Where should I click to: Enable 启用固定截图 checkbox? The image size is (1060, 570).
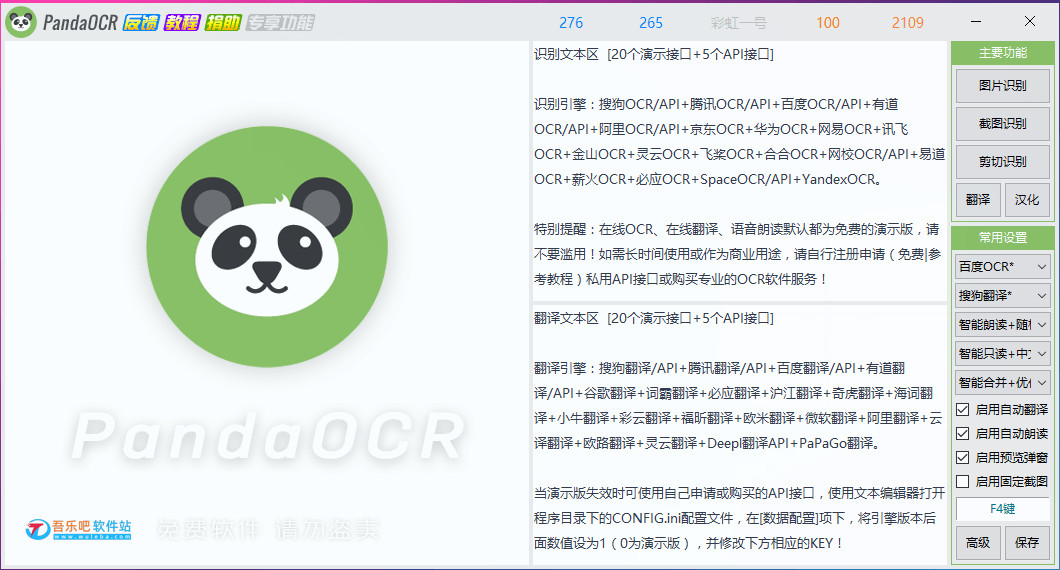963,481
